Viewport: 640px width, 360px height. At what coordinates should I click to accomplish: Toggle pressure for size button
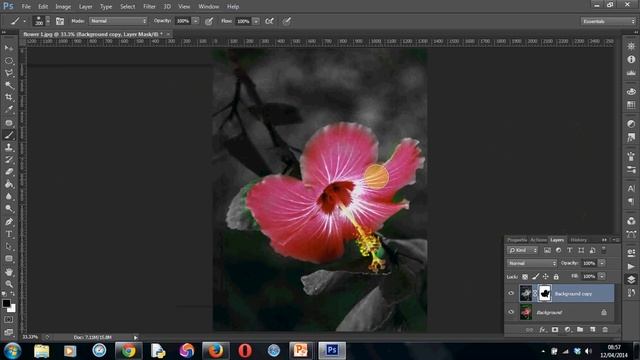(287, 21)
